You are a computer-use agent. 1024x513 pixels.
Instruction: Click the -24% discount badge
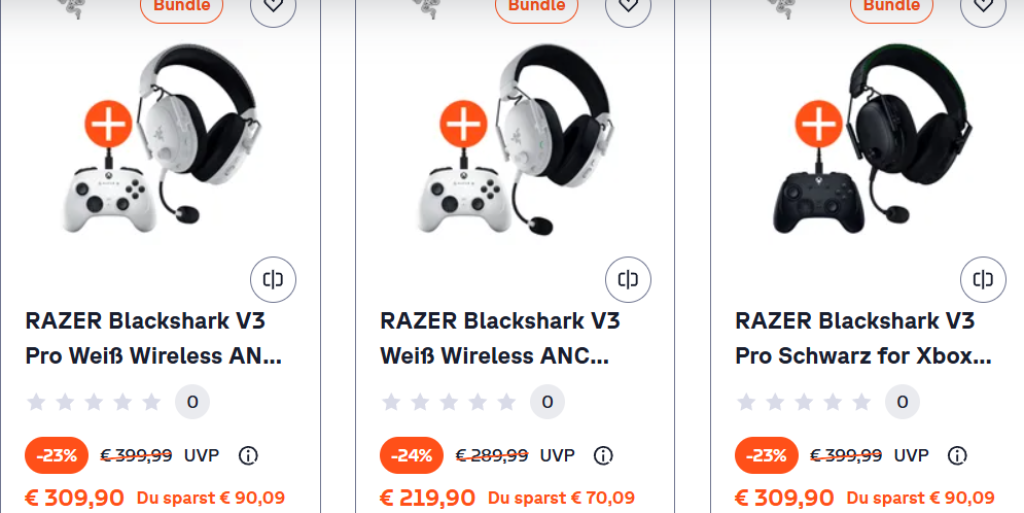point(411,456)
